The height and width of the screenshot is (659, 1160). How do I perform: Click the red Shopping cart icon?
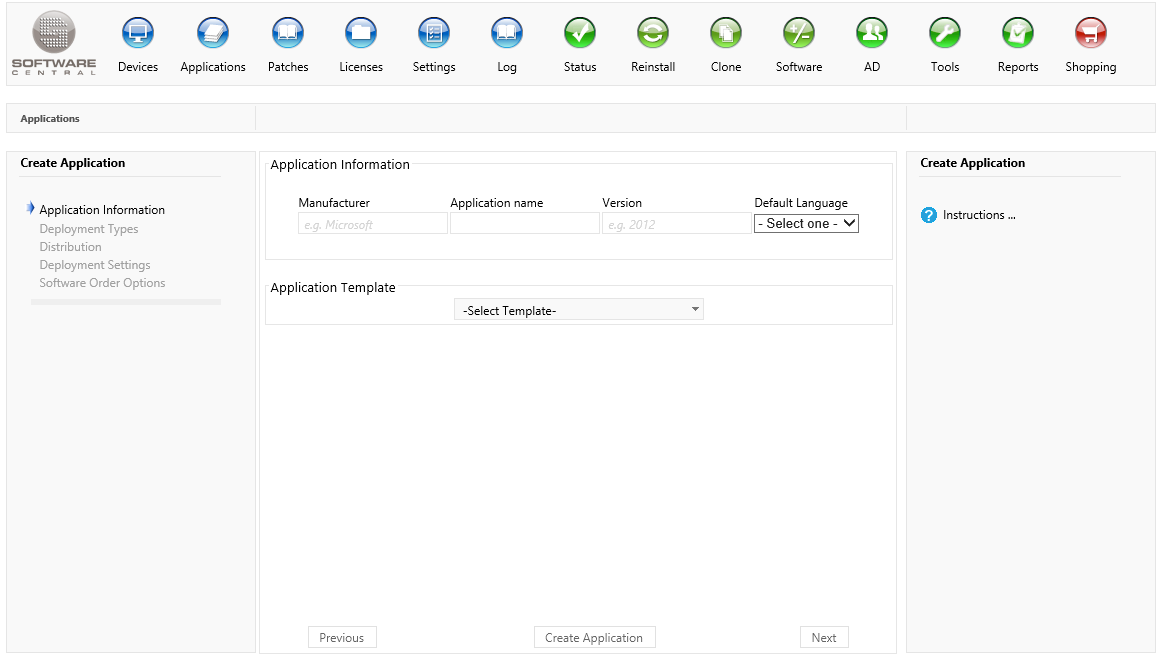coord(1090,34)
